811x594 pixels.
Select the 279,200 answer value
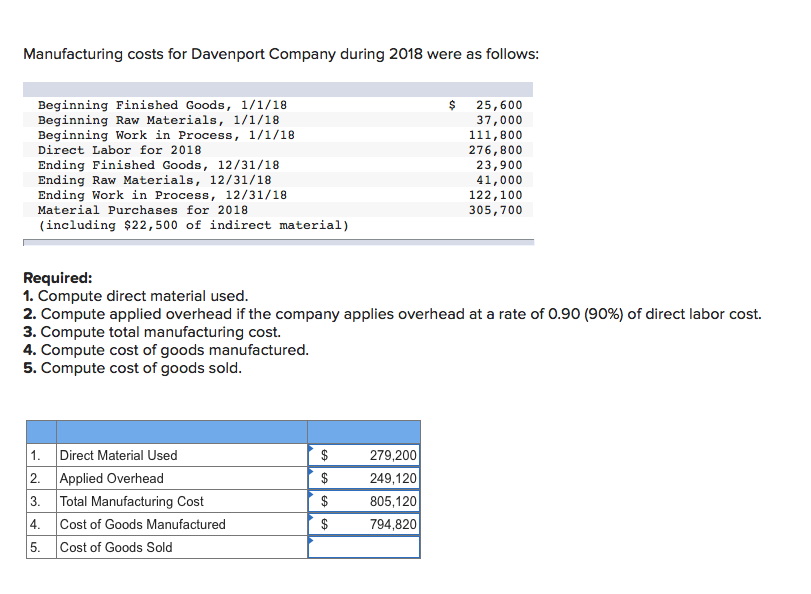[392, 455]
